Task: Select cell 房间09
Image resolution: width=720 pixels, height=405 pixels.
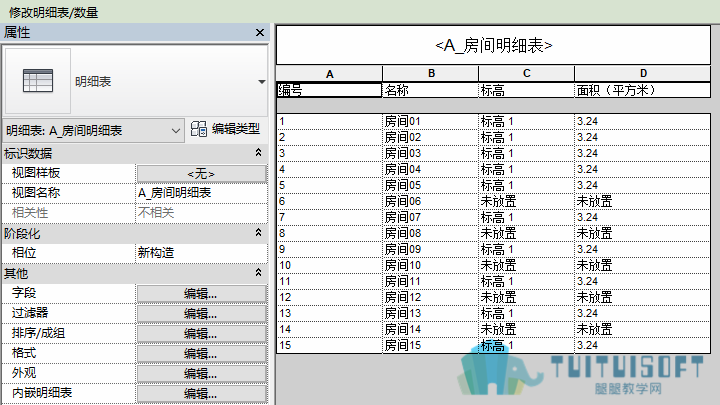Action: point(431,249)
